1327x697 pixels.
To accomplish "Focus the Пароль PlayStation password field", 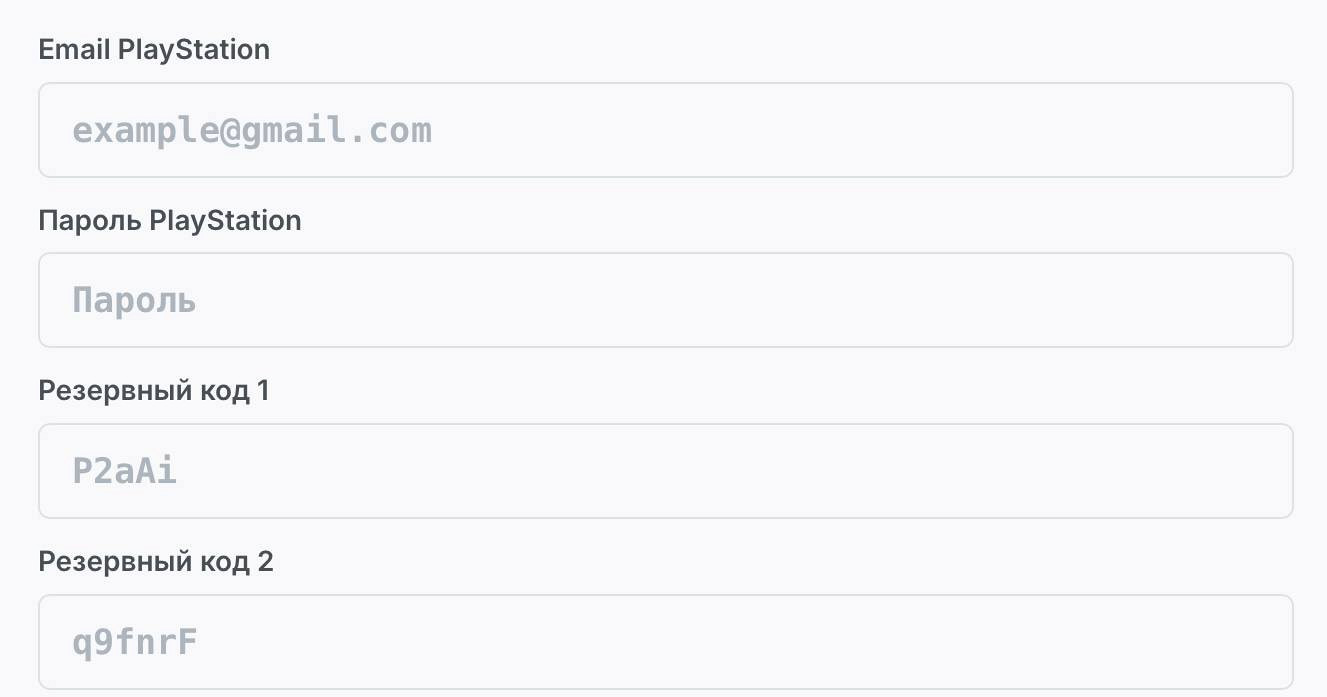I will pyautogui.click(x=666, y=300).
